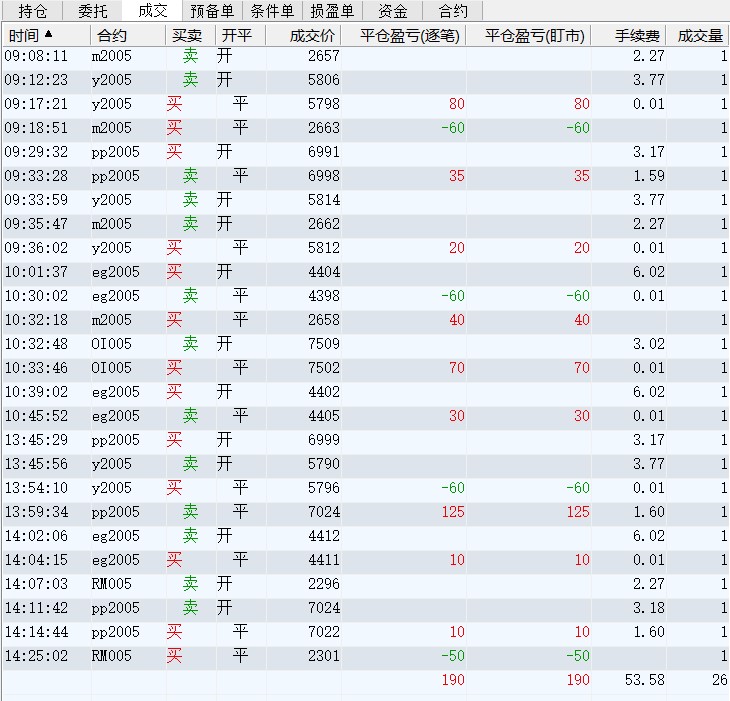The image size is (730, 701).
Task: Go to the 资金 tab
Action: (x=392, y=11)
